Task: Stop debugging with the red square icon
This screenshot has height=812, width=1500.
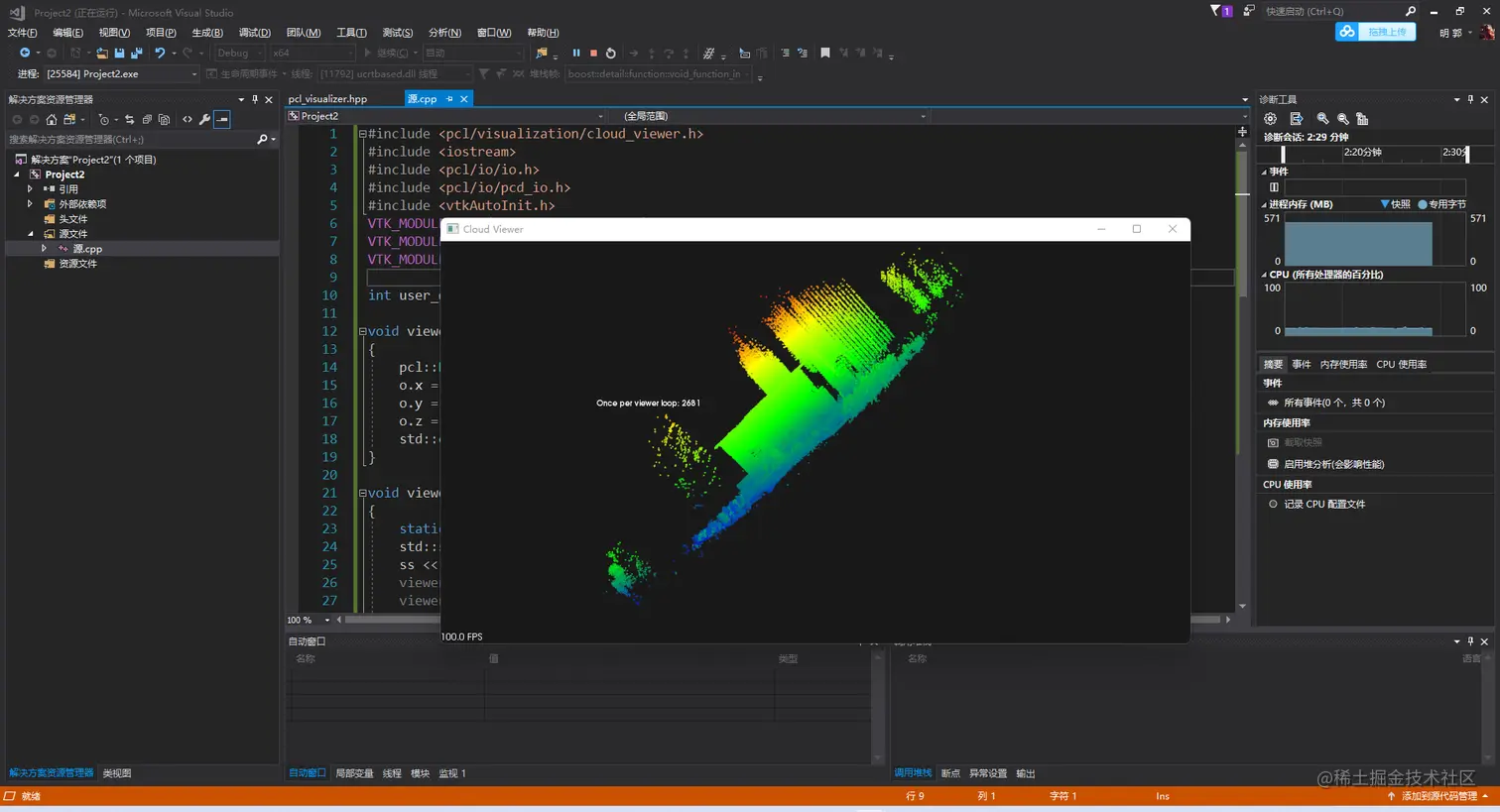Action: [593, 53]
